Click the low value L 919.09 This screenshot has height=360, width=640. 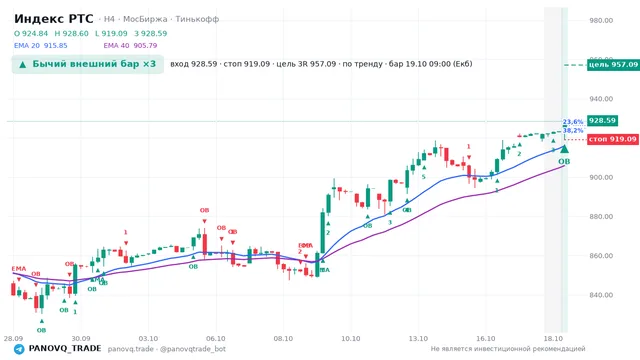[111, 33]
